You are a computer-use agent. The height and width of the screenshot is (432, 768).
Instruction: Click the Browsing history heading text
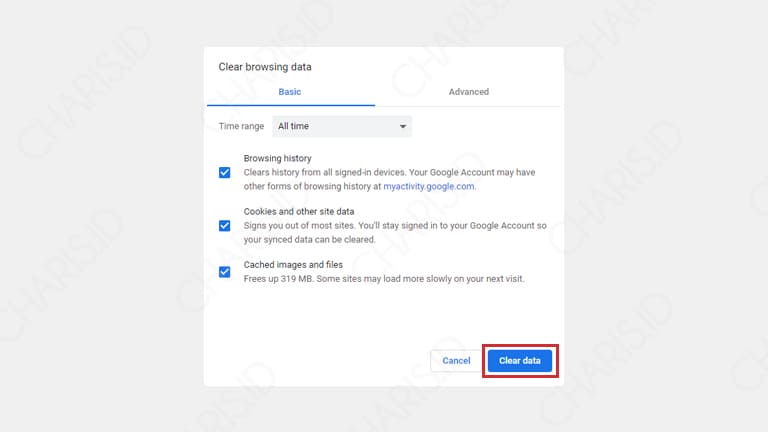(278, 158)
